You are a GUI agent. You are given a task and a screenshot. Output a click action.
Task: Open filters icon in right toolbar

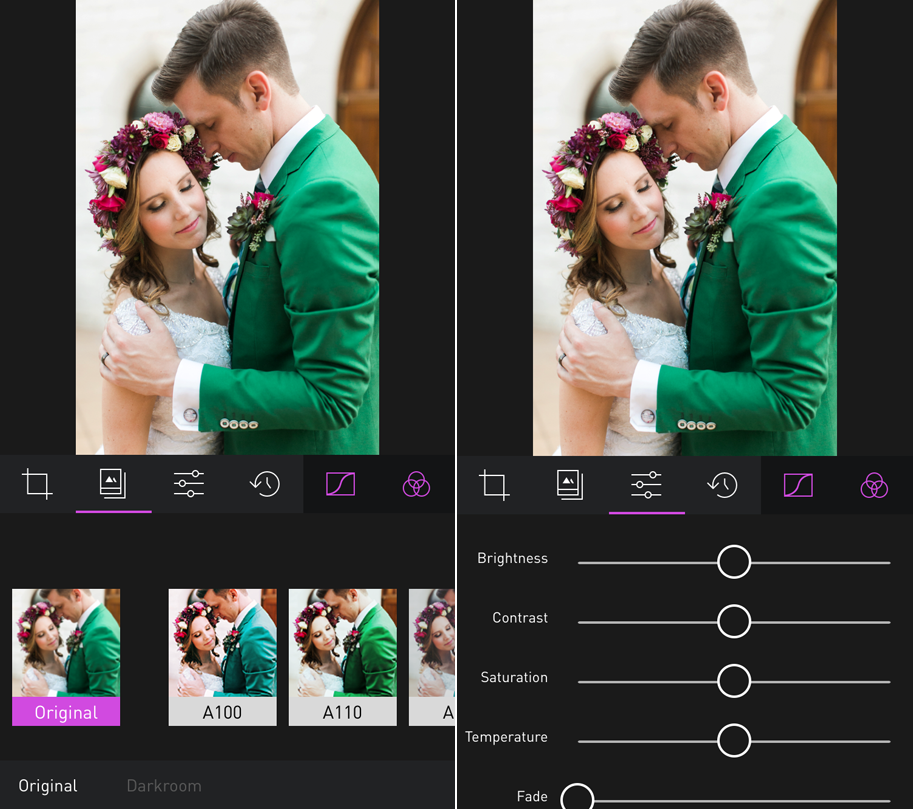point(570,485)
